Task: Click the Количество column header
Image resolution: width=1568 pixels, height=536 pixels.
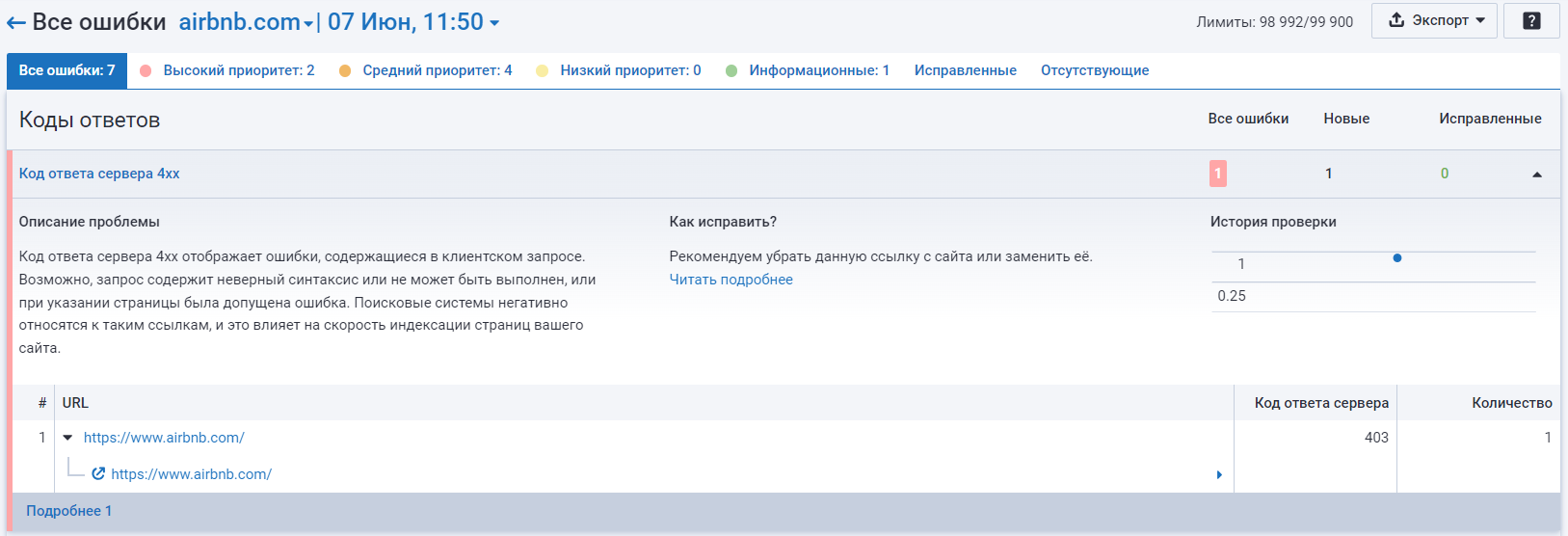Action: pos(1512,403)
